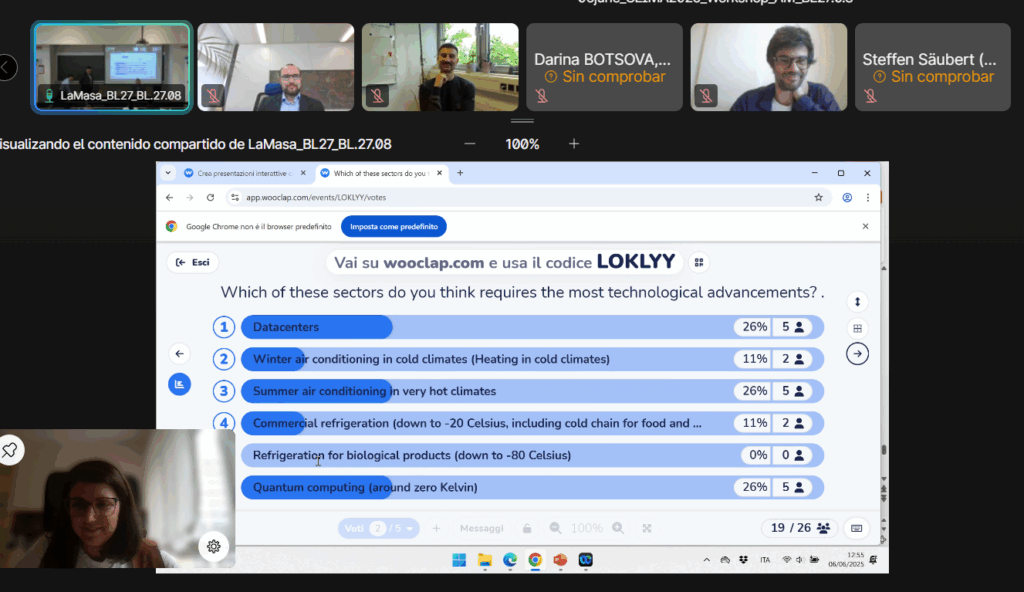Image resolution: width=1024 pixels, height=592 pixels.
Task: Open Microsoft Edge from taskbar
Action: tap(510, 560)
